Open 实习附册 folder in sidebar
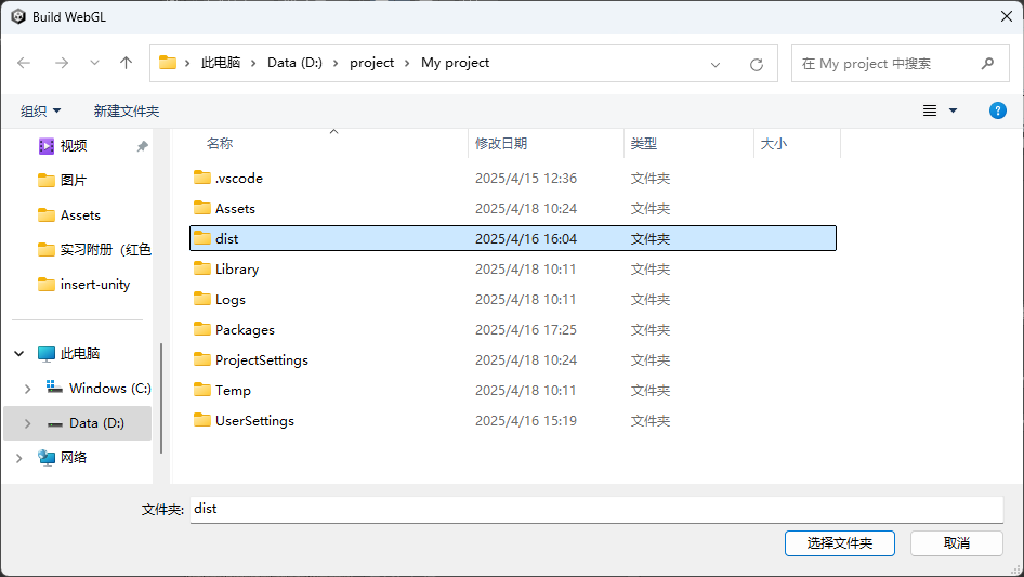The width and height of the screenshot is (1024, 577). tap(94, 249)
